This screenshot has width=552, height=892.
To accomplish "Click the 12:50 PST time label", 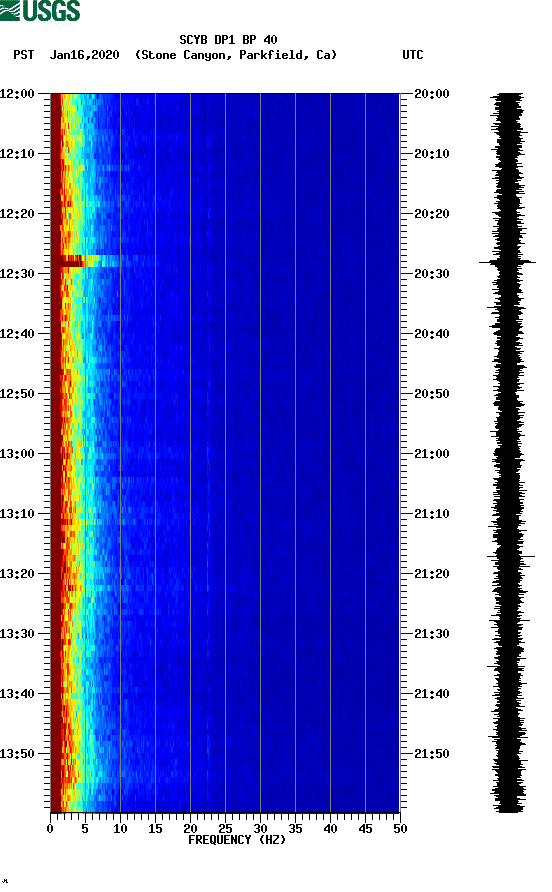I will click(17, 394).
